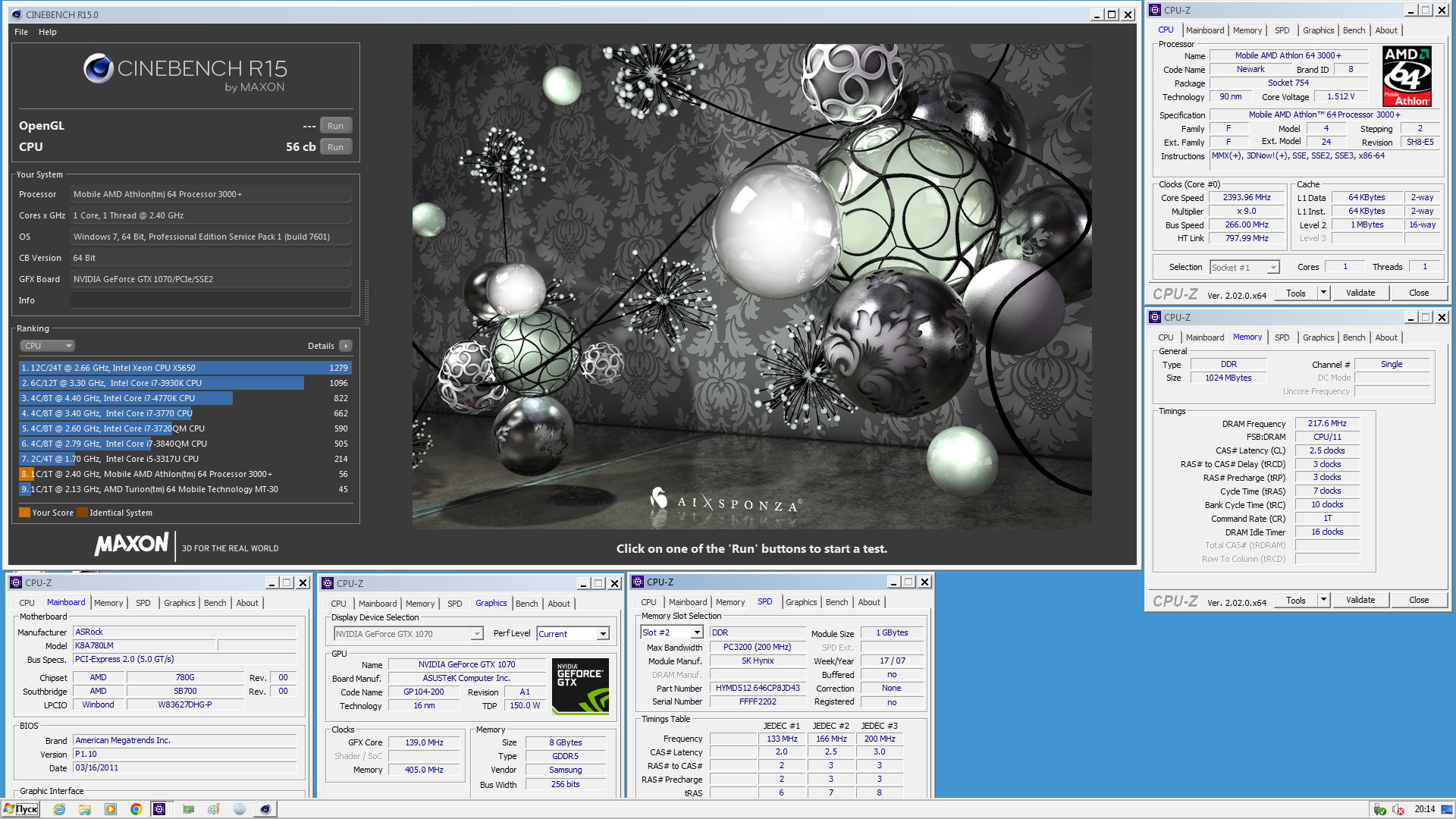Screen dimensions: 1456x819
Task: Click the green graphics card taskbar icon
Action: [x=188, y=809]
